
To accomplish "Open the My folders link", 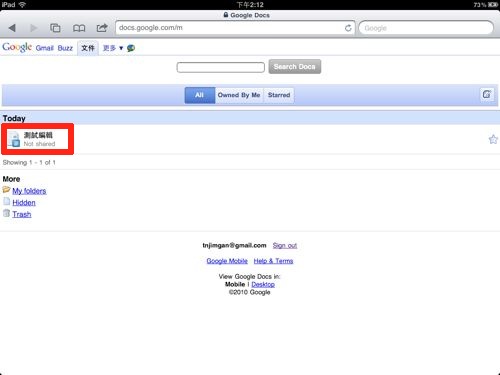I will 29,191.
